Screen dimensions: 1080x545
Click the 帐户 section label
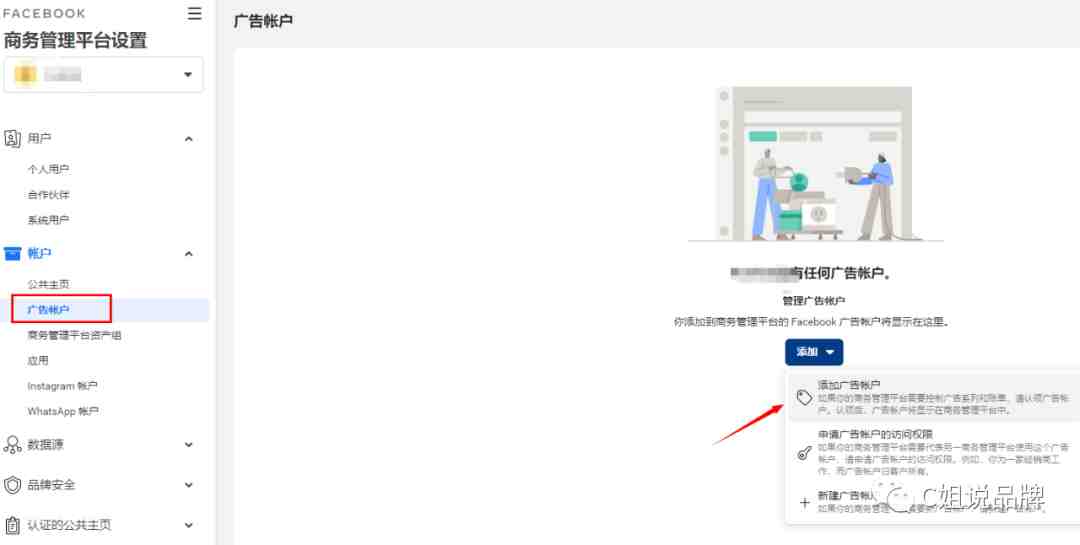coord(39,254)
